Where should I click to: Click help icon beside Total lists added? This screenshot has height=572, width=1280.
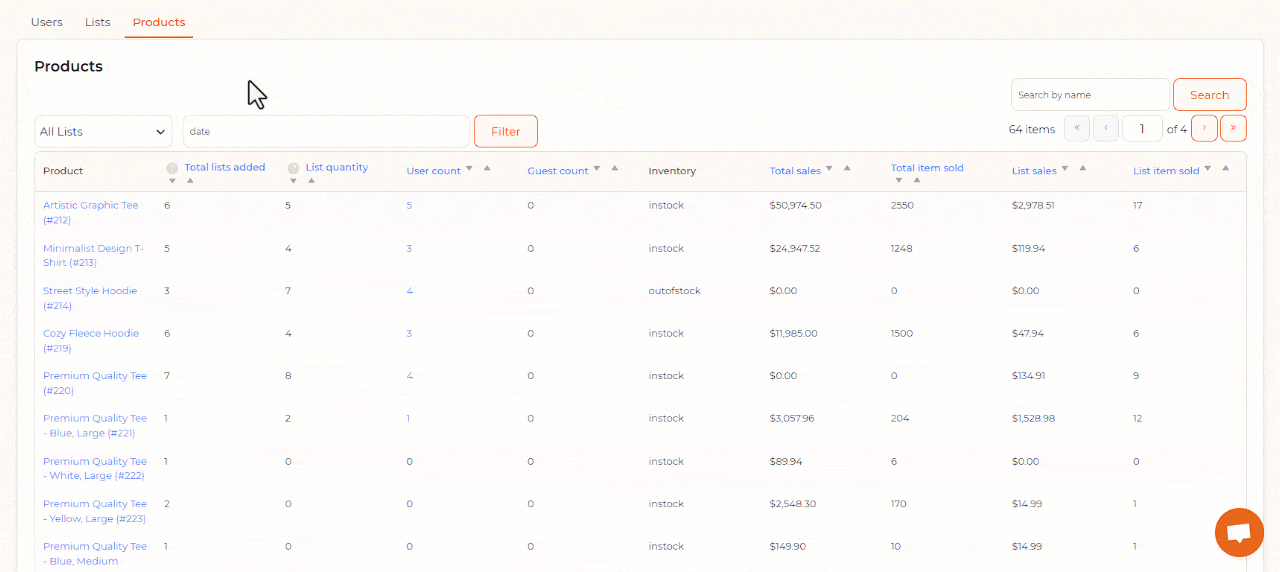click(172, 168)
